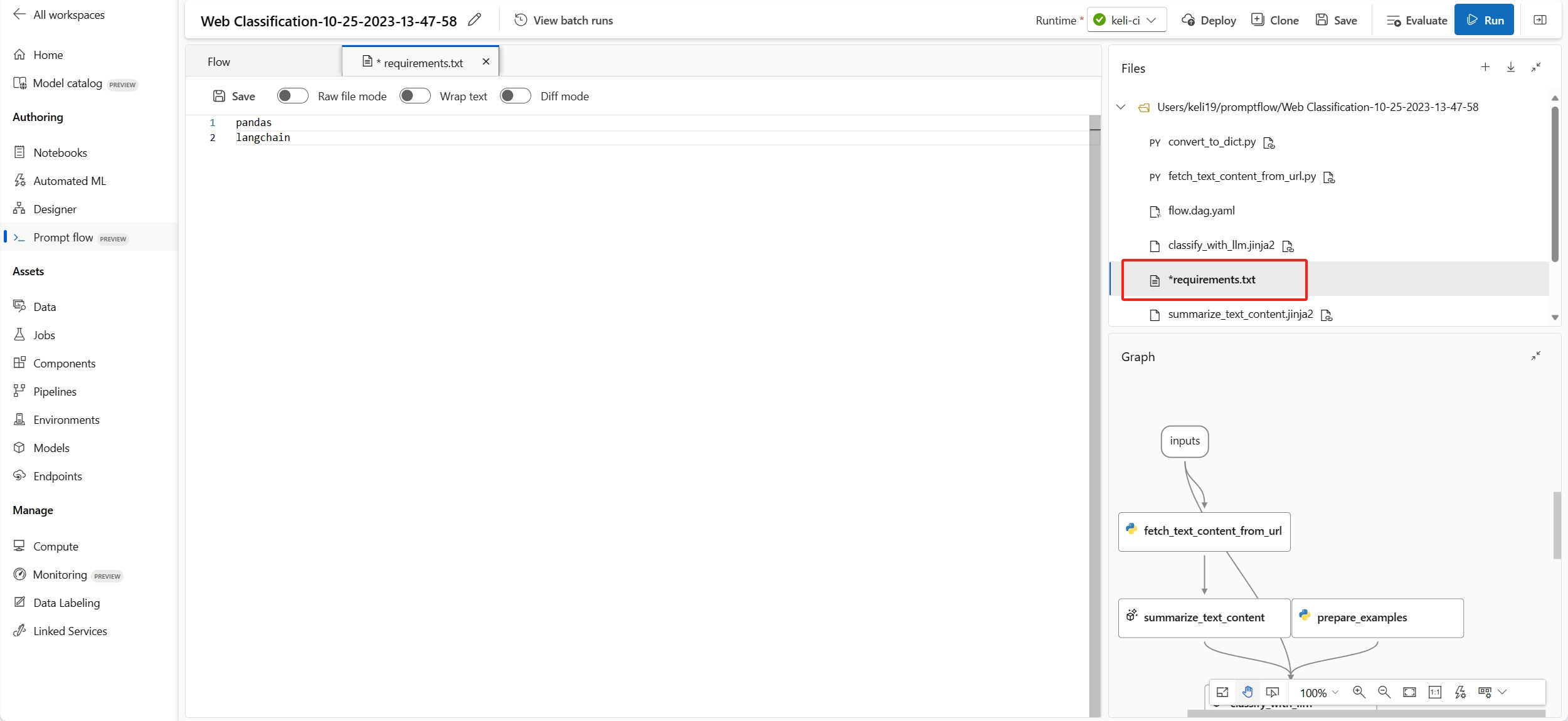The image size is (1568, 721).
Task: Click the zoom out magnifier in graph toolbar
Action: point(1384,692)
